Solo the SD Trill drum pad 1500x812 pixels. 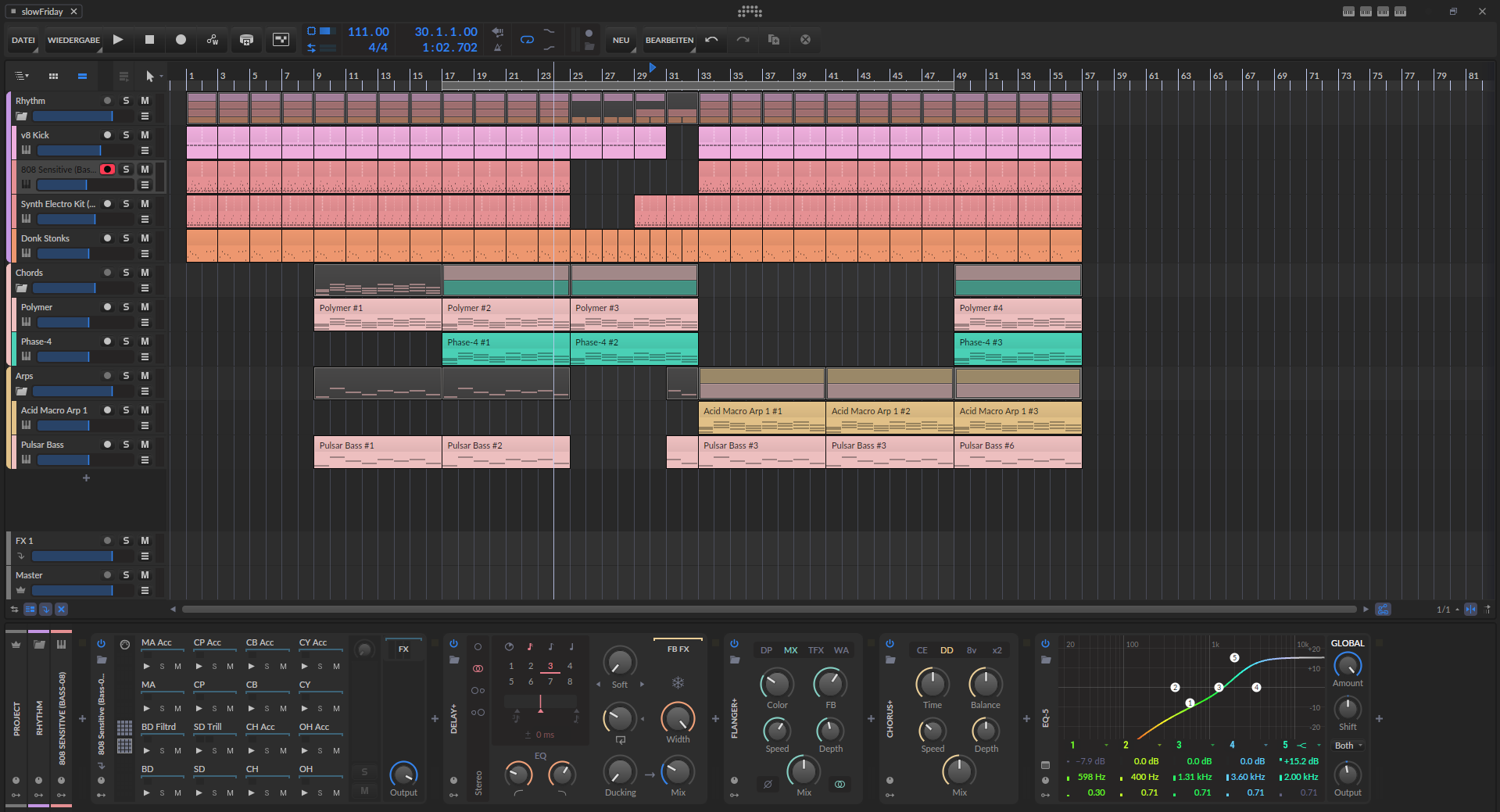tap(214, 751)
